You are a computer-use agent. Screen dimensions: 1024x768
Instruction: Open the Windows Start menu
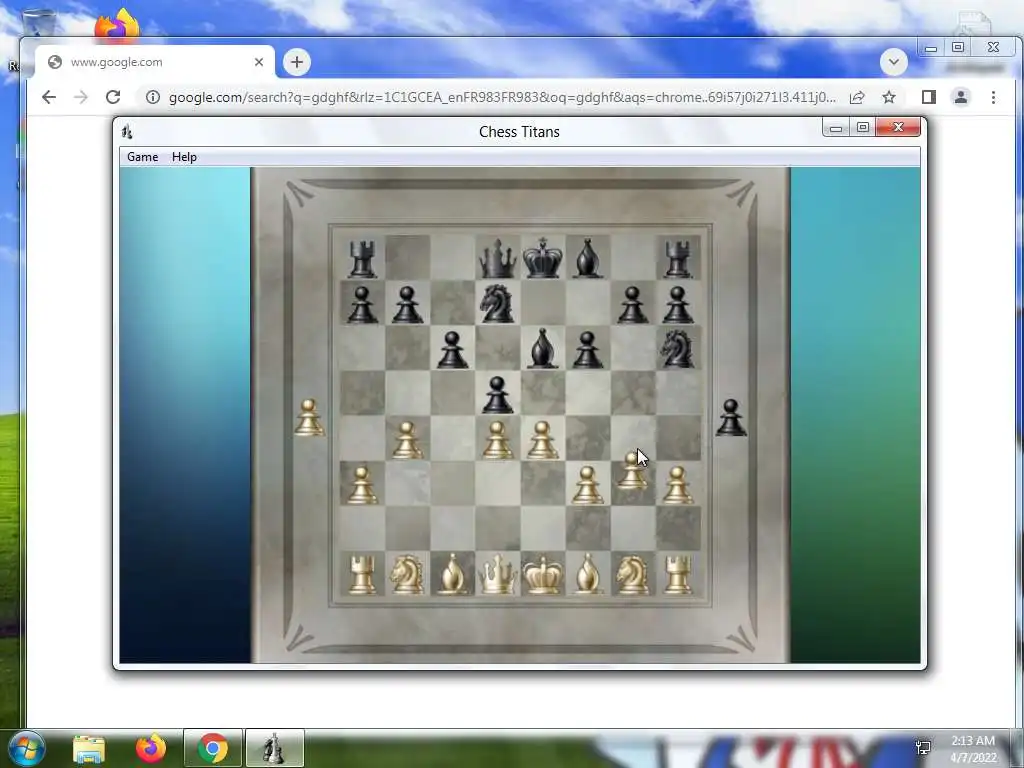[26, 748]
